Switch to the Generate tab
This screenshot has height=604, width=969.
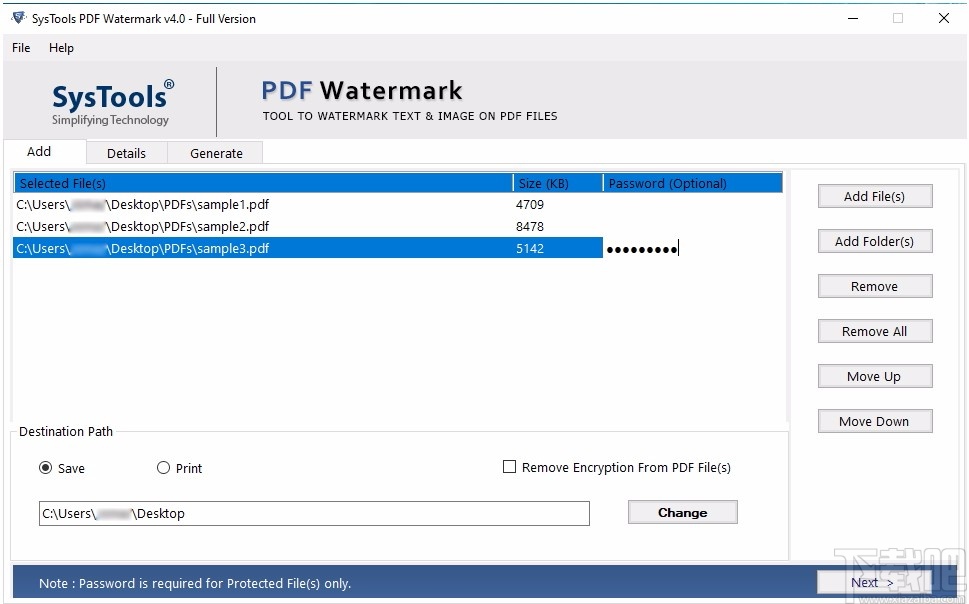215,153
